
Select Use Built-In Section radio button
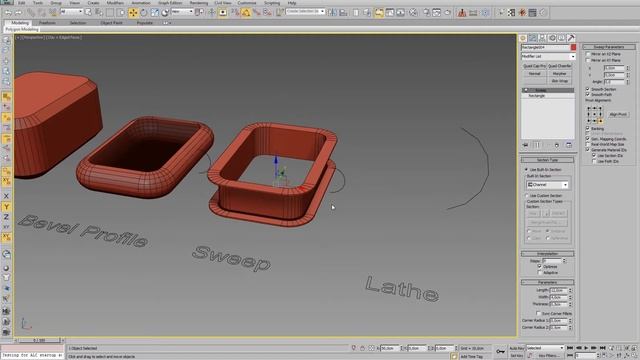(527, 169)
